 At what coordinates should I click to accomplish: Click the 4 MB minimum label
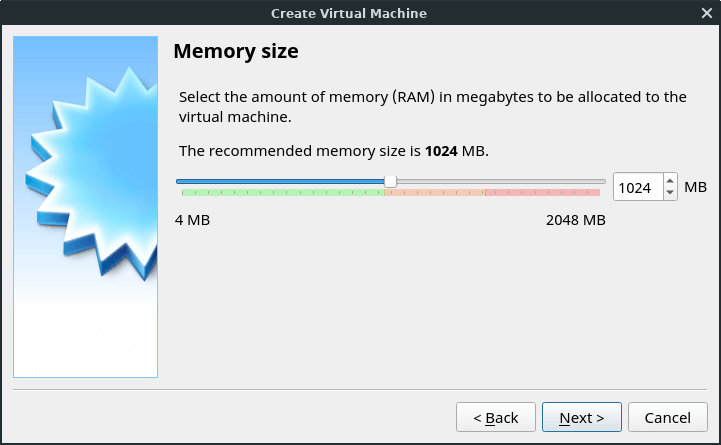[x=193, y=220]
